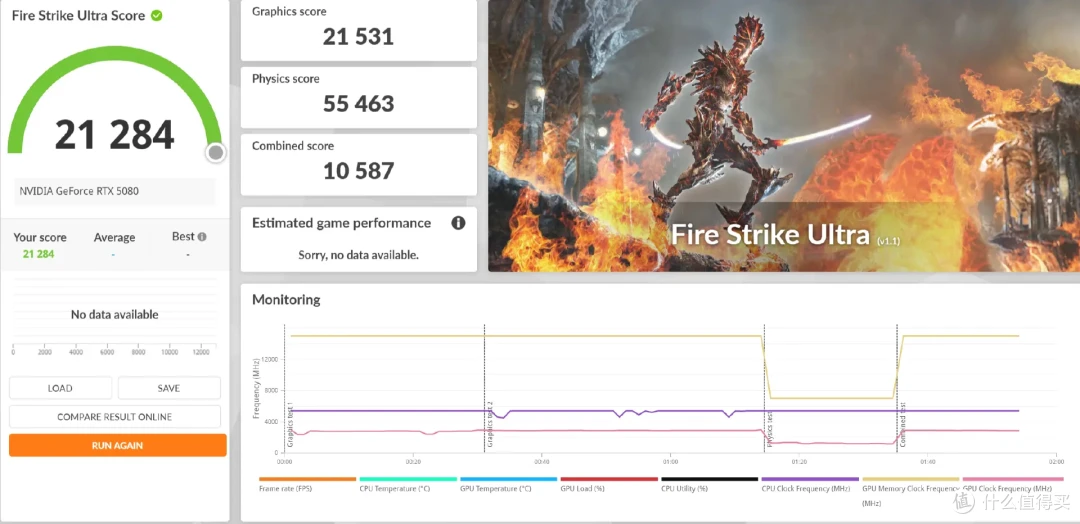Open COMPARE RESULT ONLINE
Screen dimensions: 1080x524
114,417
